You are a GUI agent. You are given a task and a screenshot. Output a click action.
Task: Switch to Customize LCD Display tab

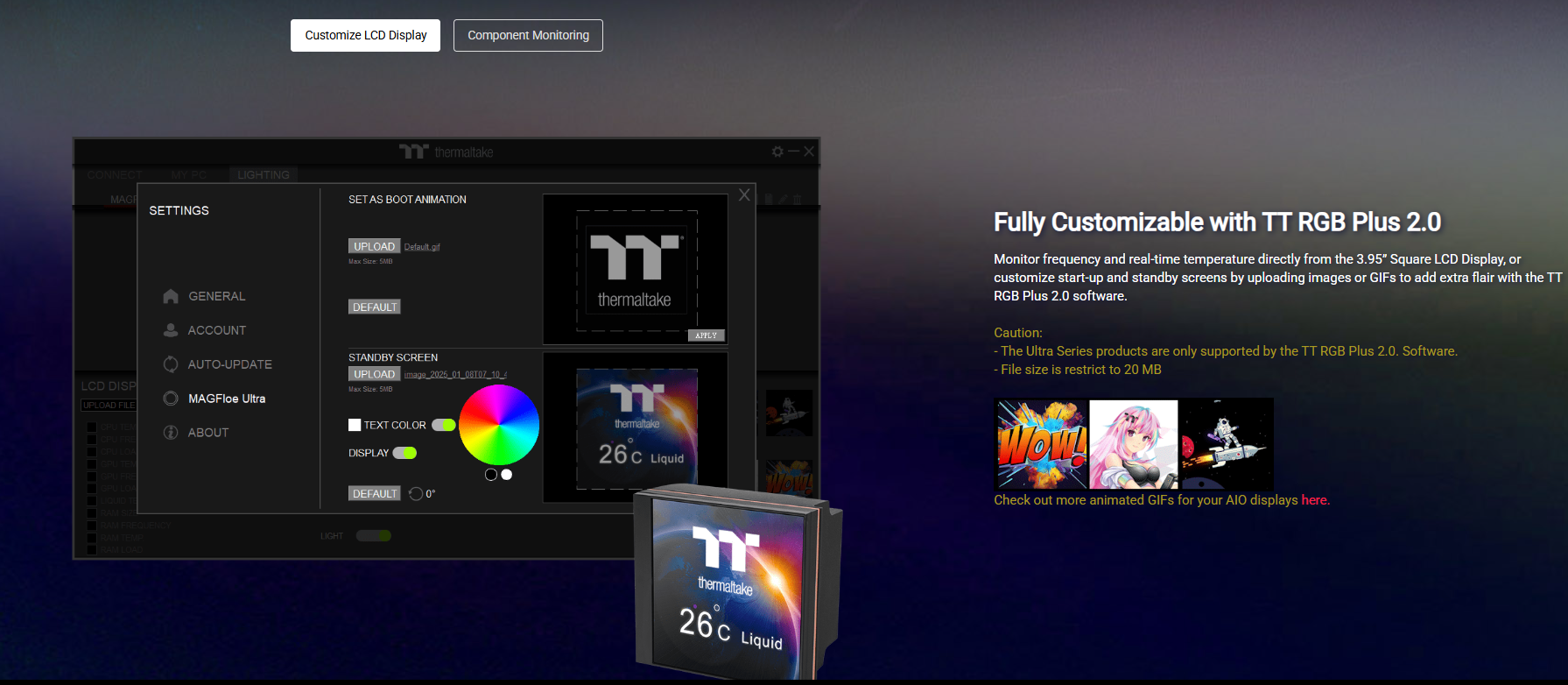(x=366, y=35)
